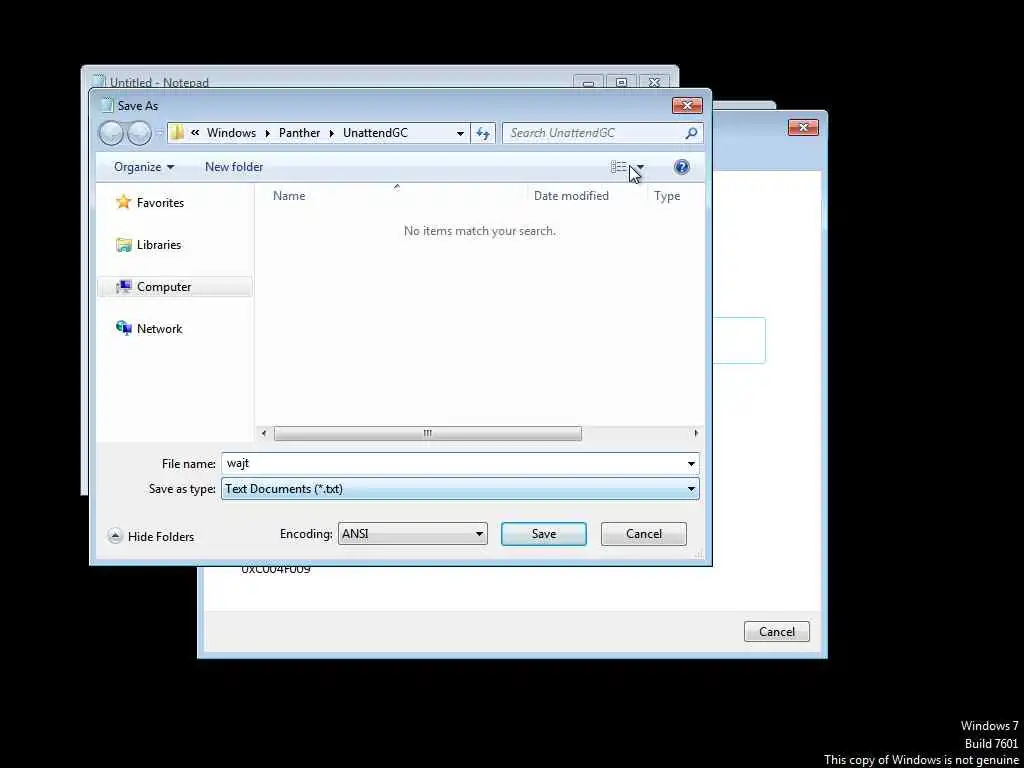Open the Encoding ANSI dropdown

tap(412, 534)
